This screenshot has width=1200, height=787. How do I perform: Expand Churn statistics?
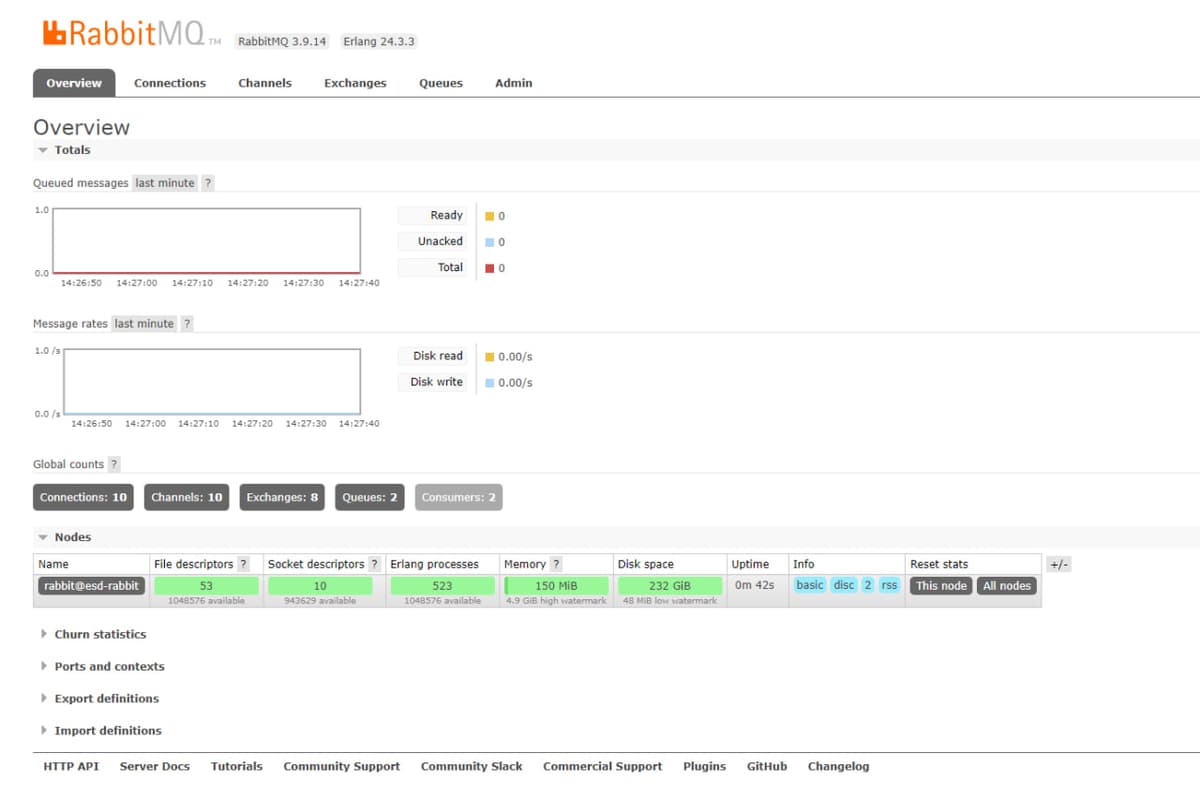[99, 634]
